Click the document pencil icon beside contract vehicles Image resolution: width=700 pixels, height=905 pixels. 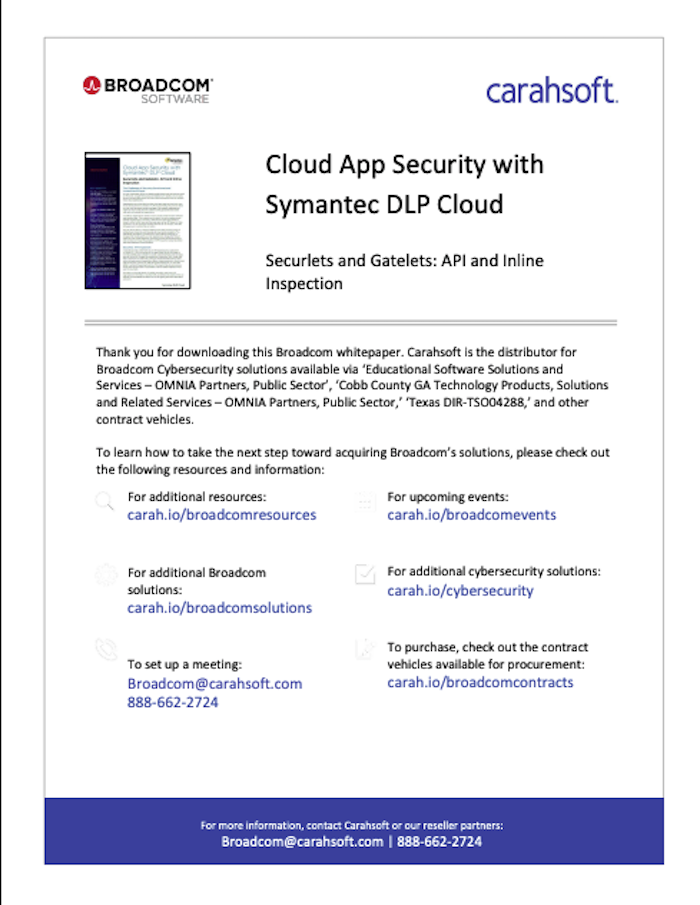(x=365, y=649)
